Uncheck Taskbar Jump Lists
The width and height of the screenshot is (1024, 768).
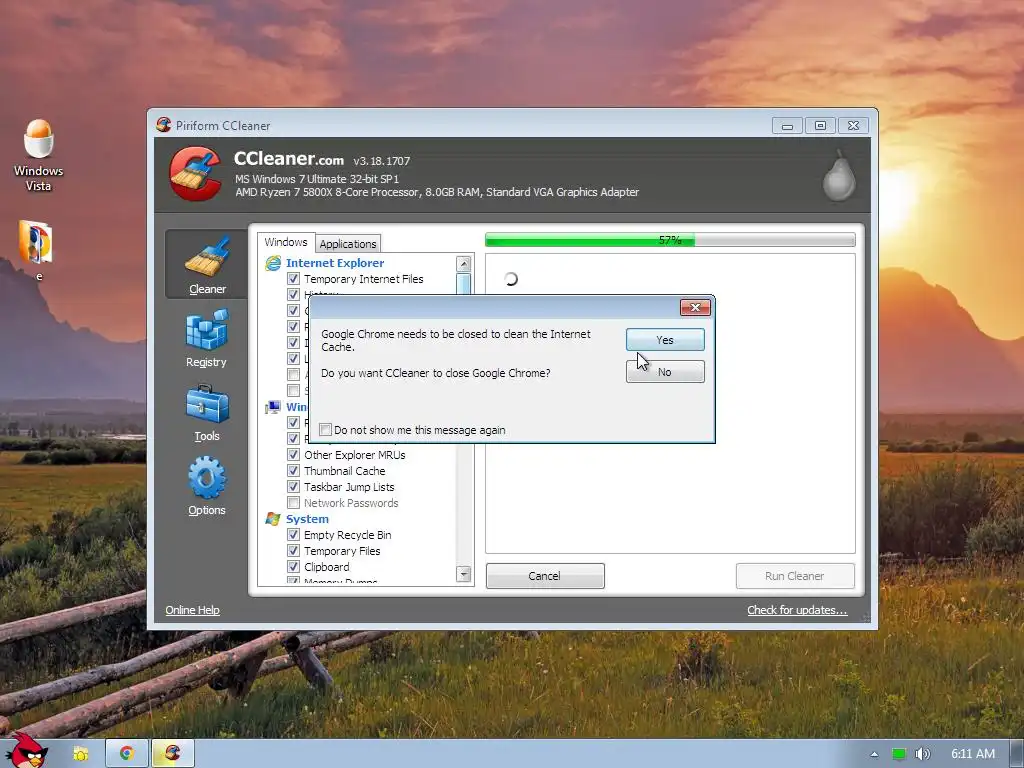pyautogui.click(x=293, y=487)
